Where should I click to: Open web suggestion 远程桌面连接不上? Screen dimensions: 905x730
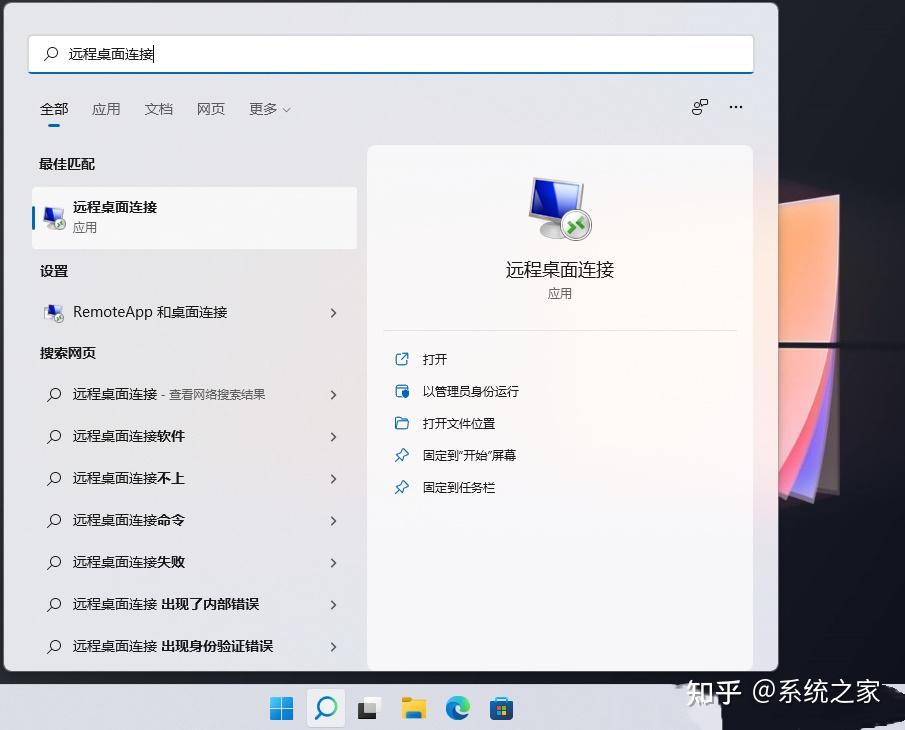pos(195,478)
